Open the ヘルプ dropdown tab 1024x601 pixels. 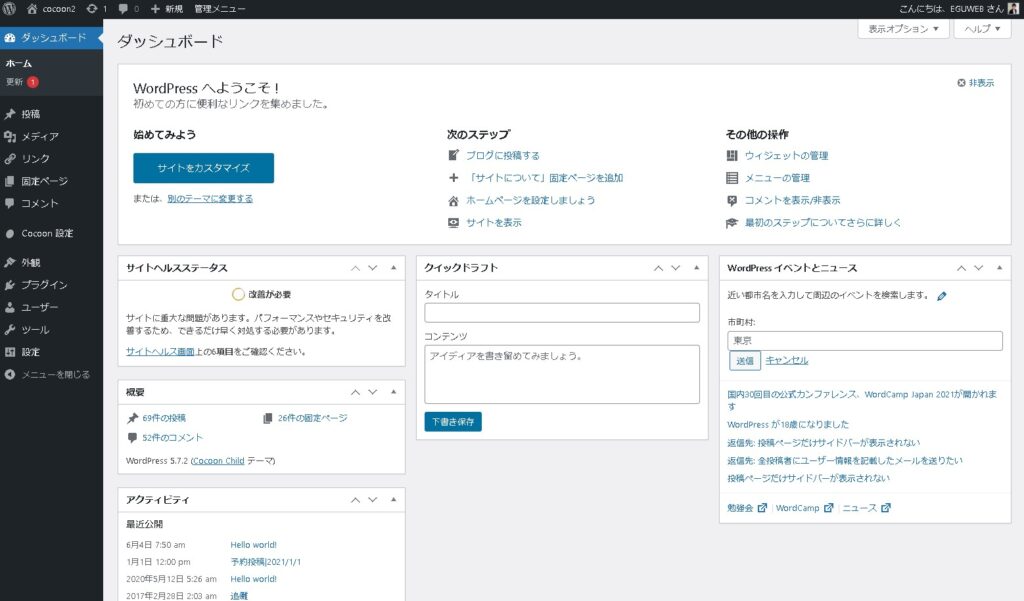click(984, 29)
